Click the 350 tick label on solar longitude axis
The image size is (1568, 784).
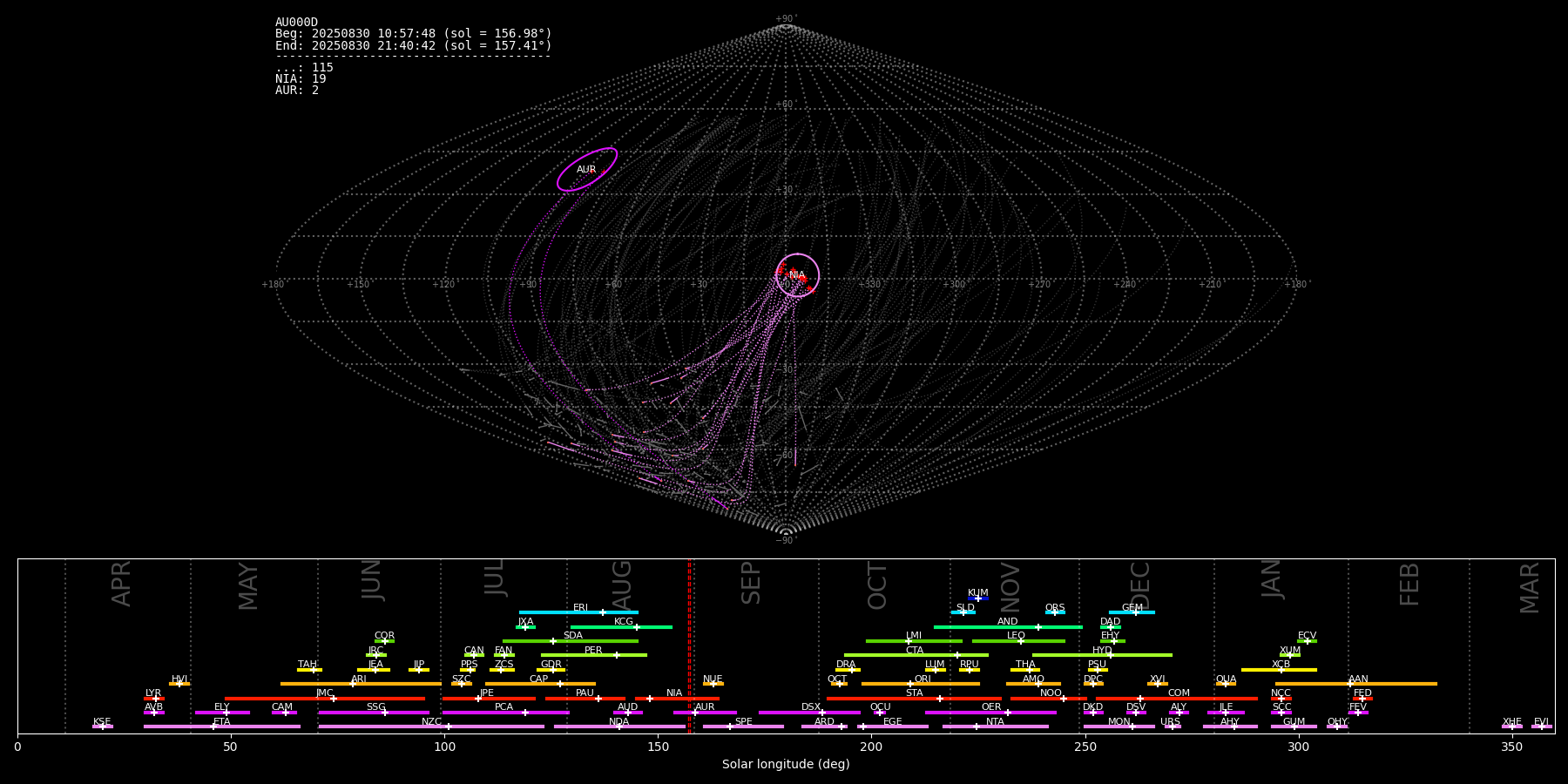pos(1512,747)
